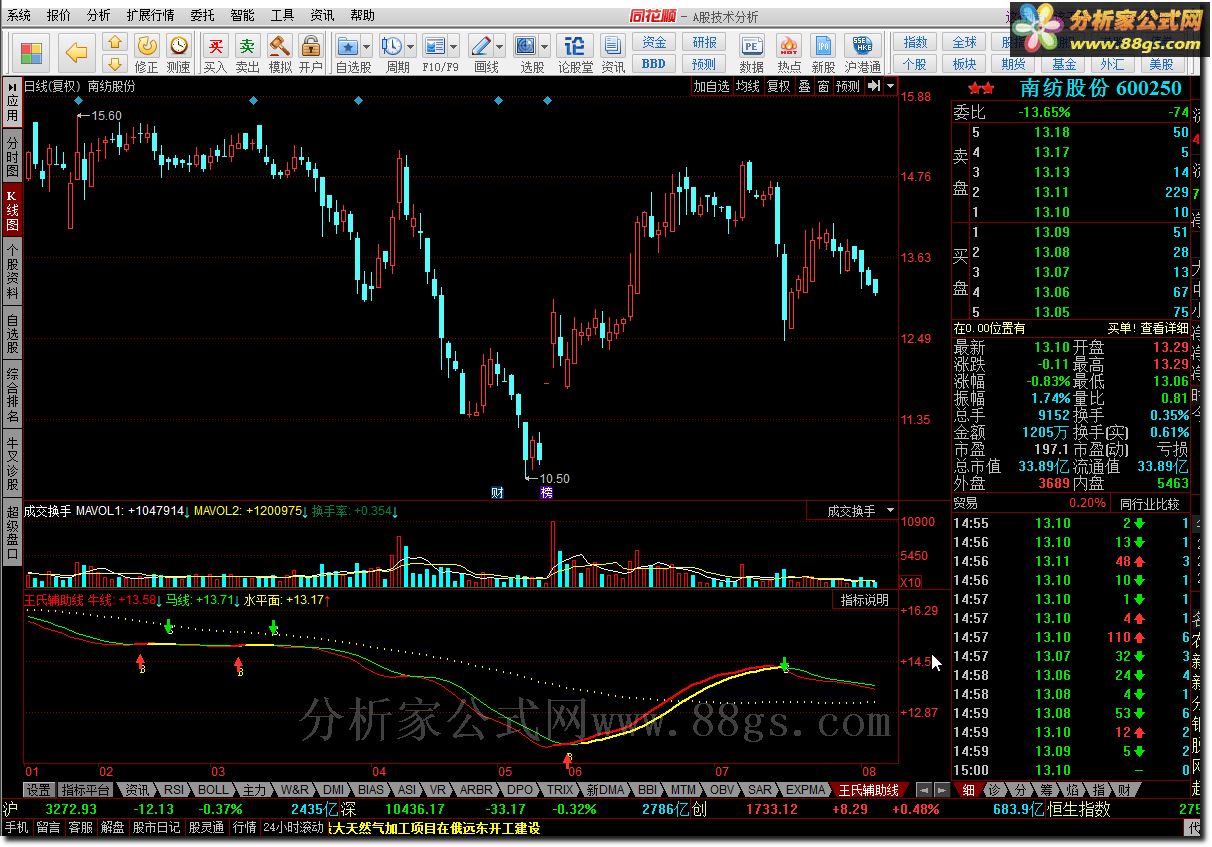Click the up arrow page button

coord(116,43)
